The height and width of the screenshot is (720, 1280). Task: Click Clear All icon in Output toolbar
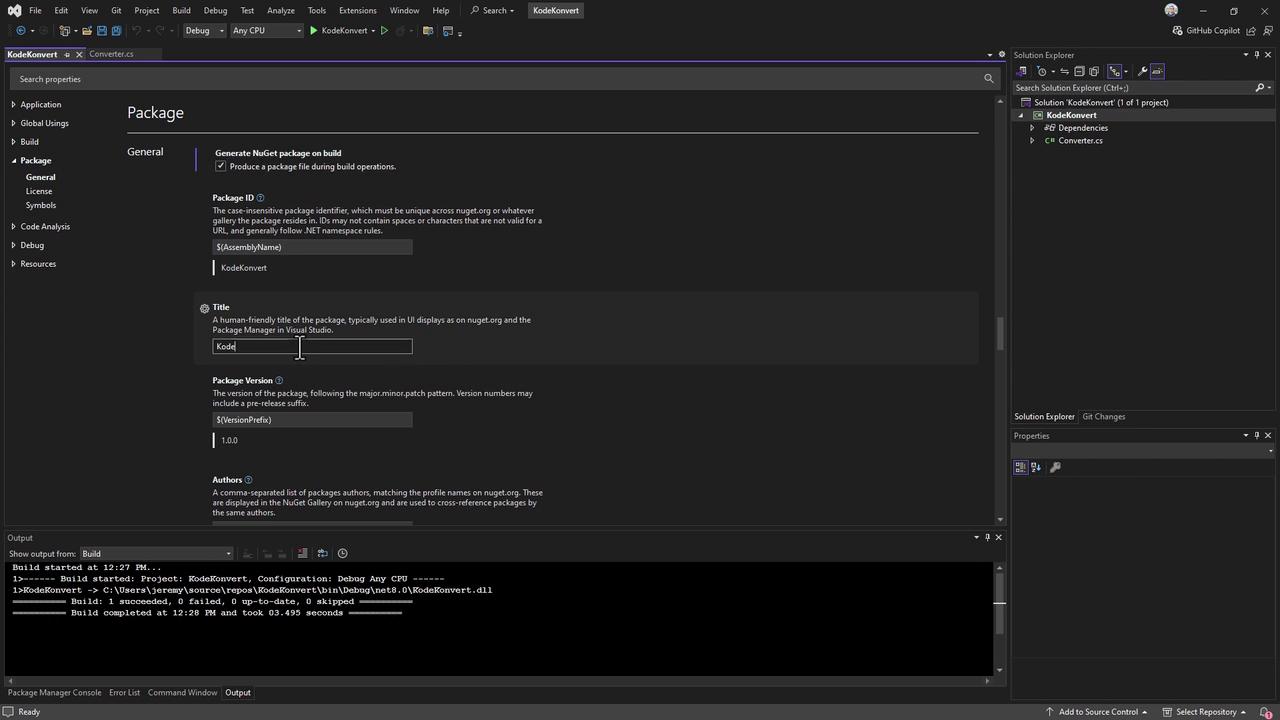pos(302,554)
